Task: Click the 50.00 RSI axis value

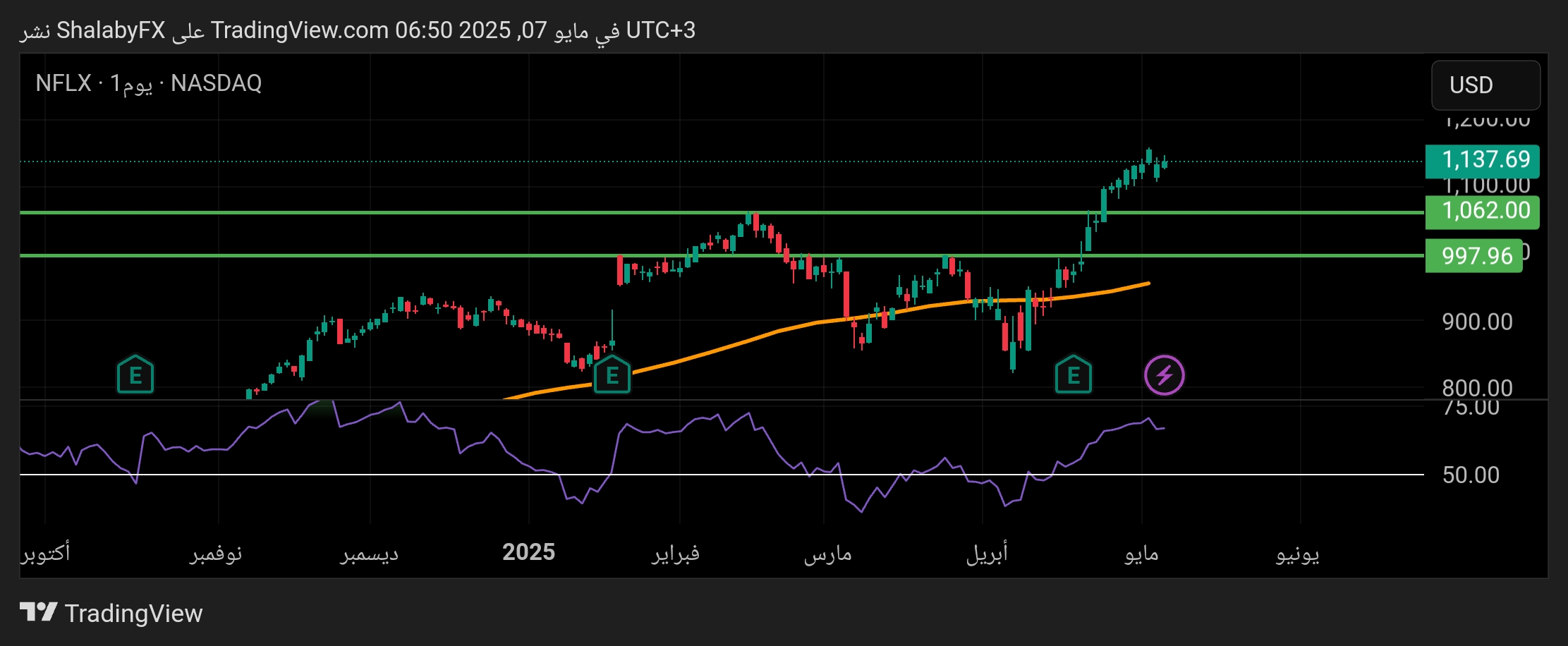Action: tap(1471, 475)
